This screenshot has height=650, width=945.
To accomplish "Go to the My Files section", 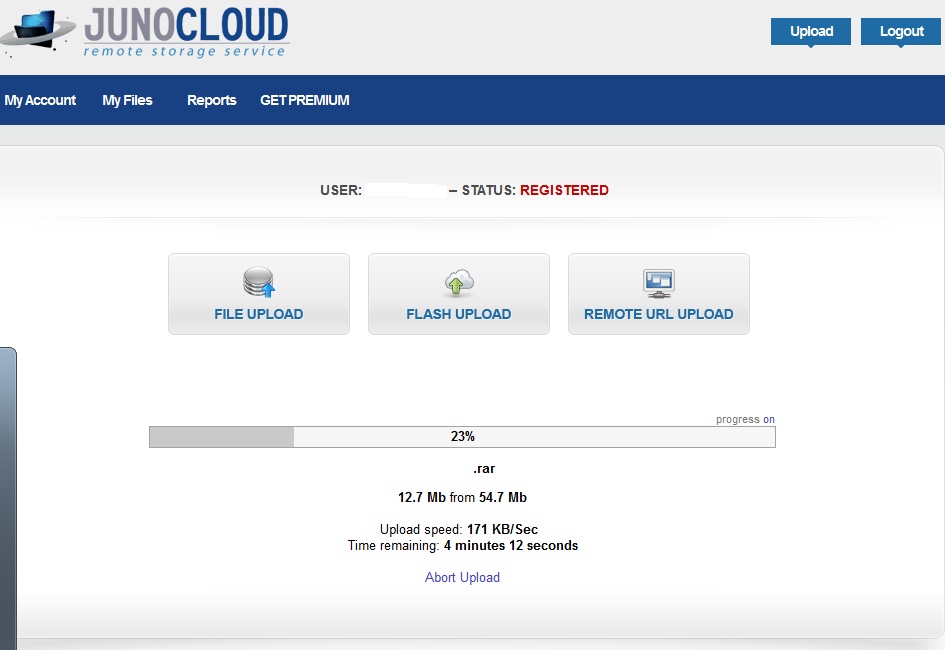I will pyautogui.click(x=127, y=100).
